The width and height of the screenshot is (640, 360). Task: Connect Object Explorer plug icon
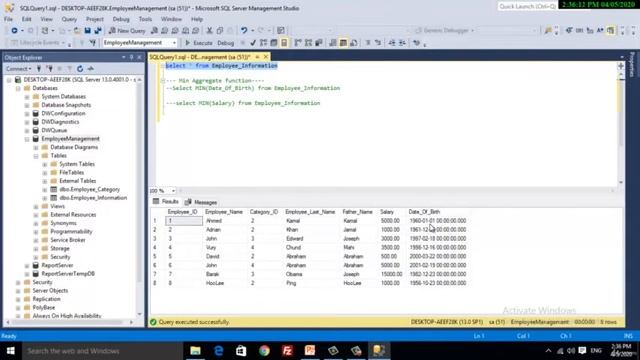39,69
